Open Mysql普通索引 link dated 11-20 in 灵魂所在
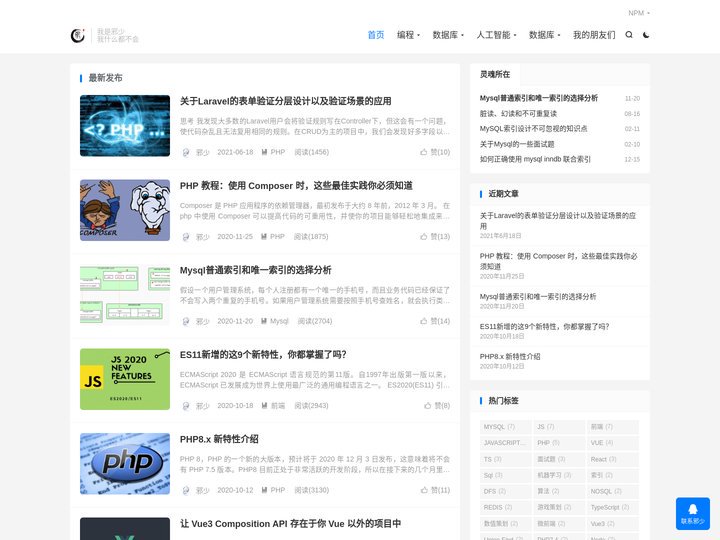Viewport: 720px width, 540px height. tap(539, 98)
